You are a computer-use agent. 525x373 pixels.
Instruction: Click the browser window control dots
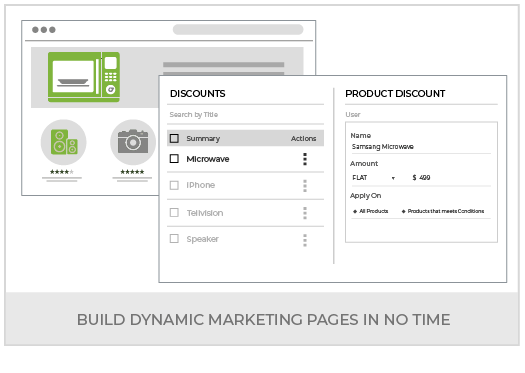point(44,30)
